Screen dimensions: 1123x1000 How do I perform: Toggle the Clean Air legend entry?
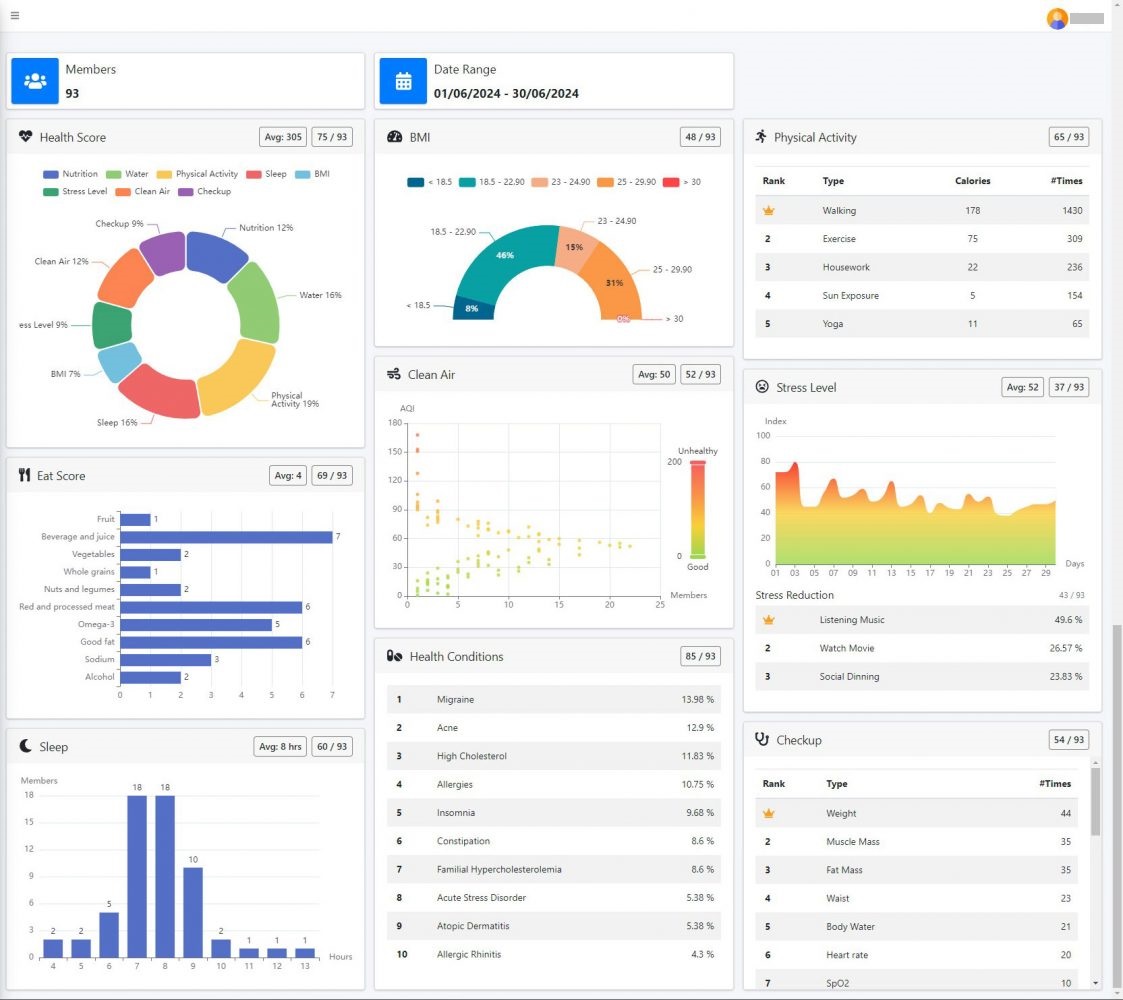[142, 191]
